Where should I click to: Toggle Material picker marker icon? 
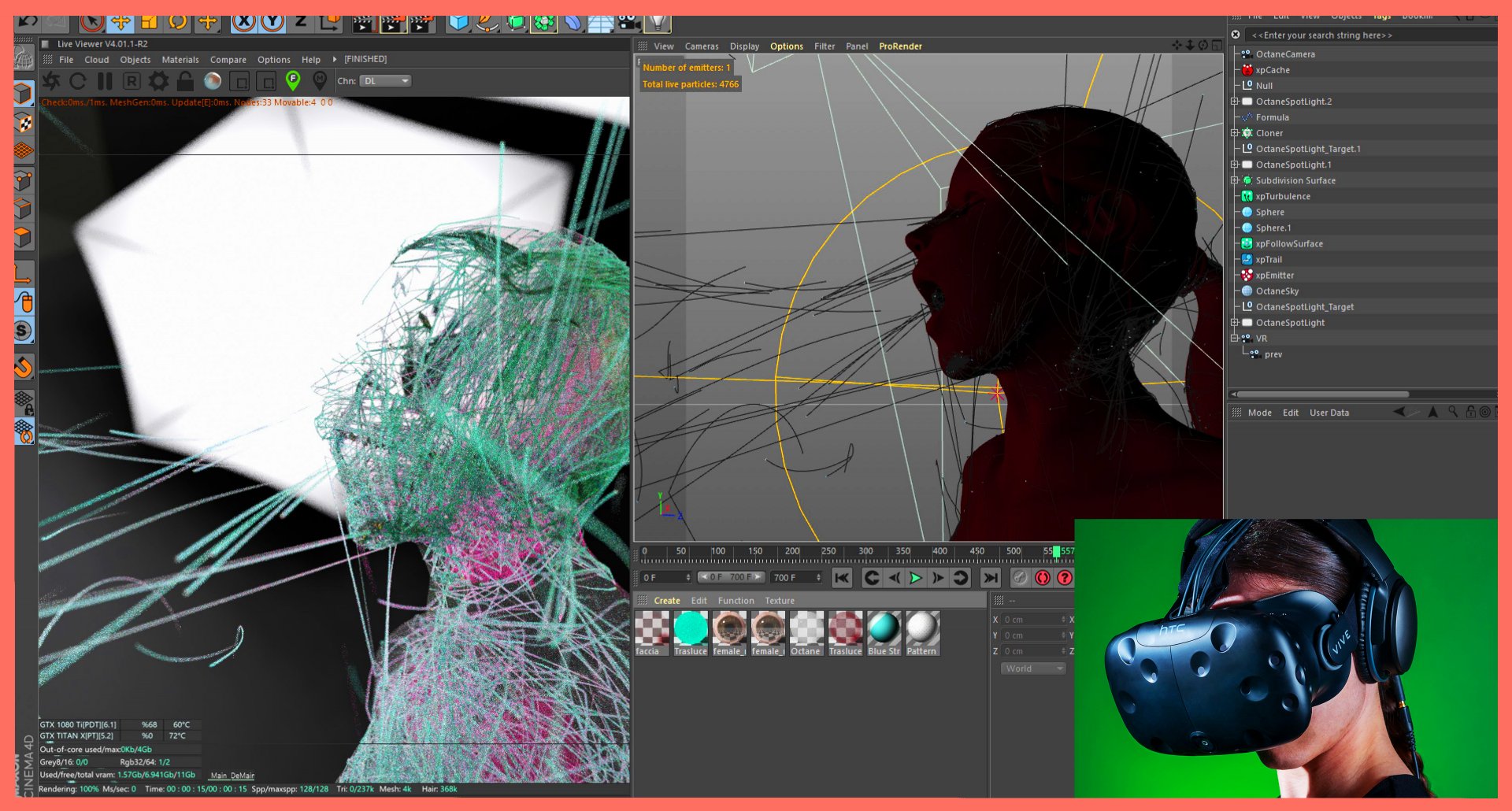click(320, 80)
